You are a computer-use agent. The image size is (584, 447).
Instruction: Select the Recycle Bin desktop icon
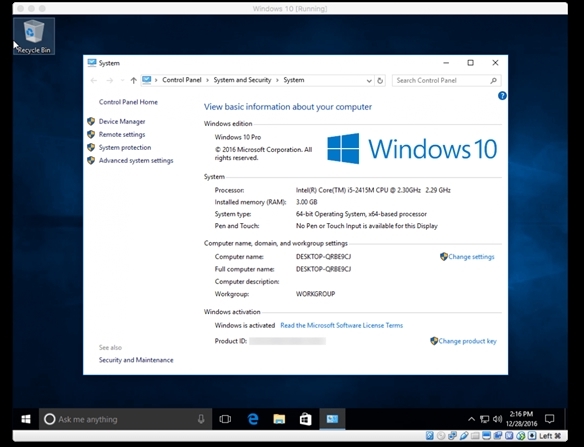[34, 36]
